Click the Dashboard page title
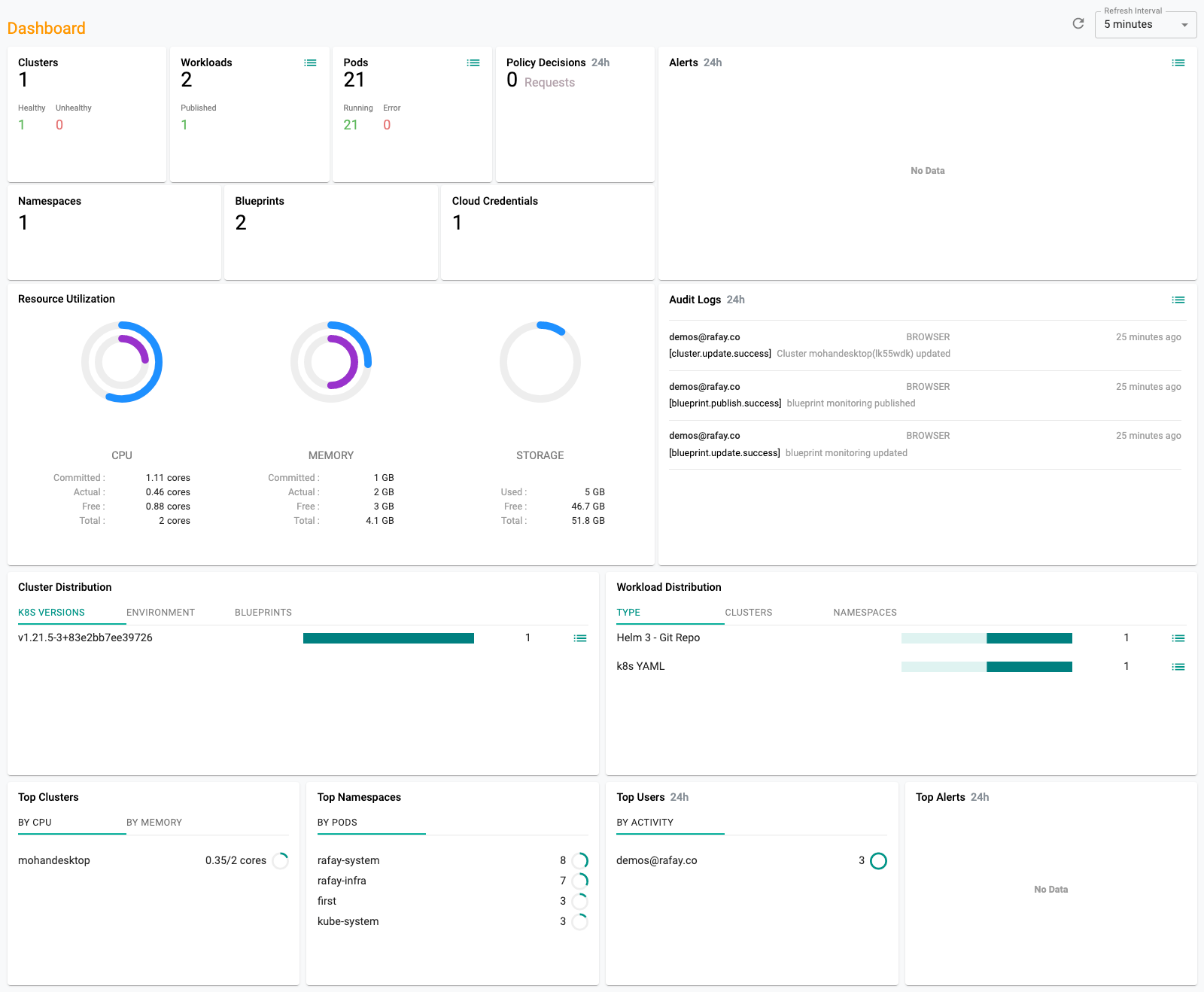The image size is (1204, 992). [47, 29]
